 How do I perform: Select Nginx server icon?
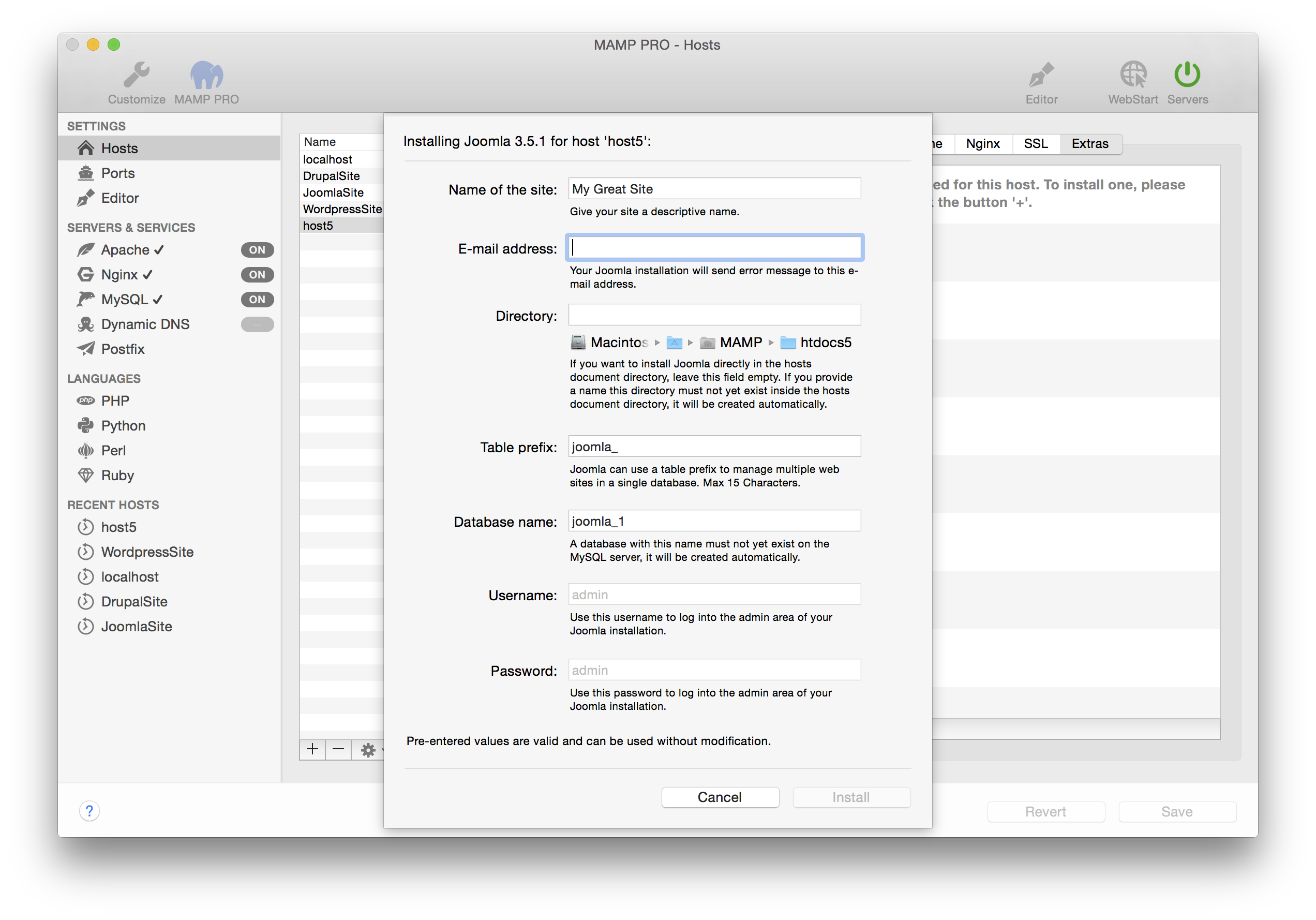pyautogui.click(x=86, y=275)
